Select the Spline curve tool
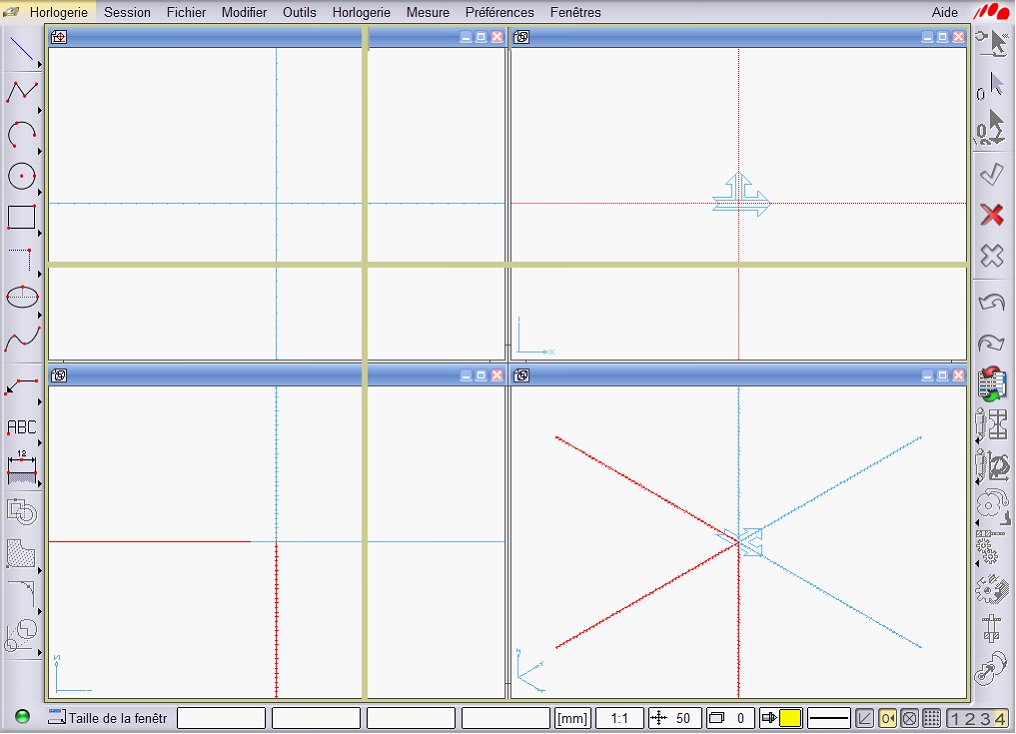The image size is (1016, 734). [21, 338]
